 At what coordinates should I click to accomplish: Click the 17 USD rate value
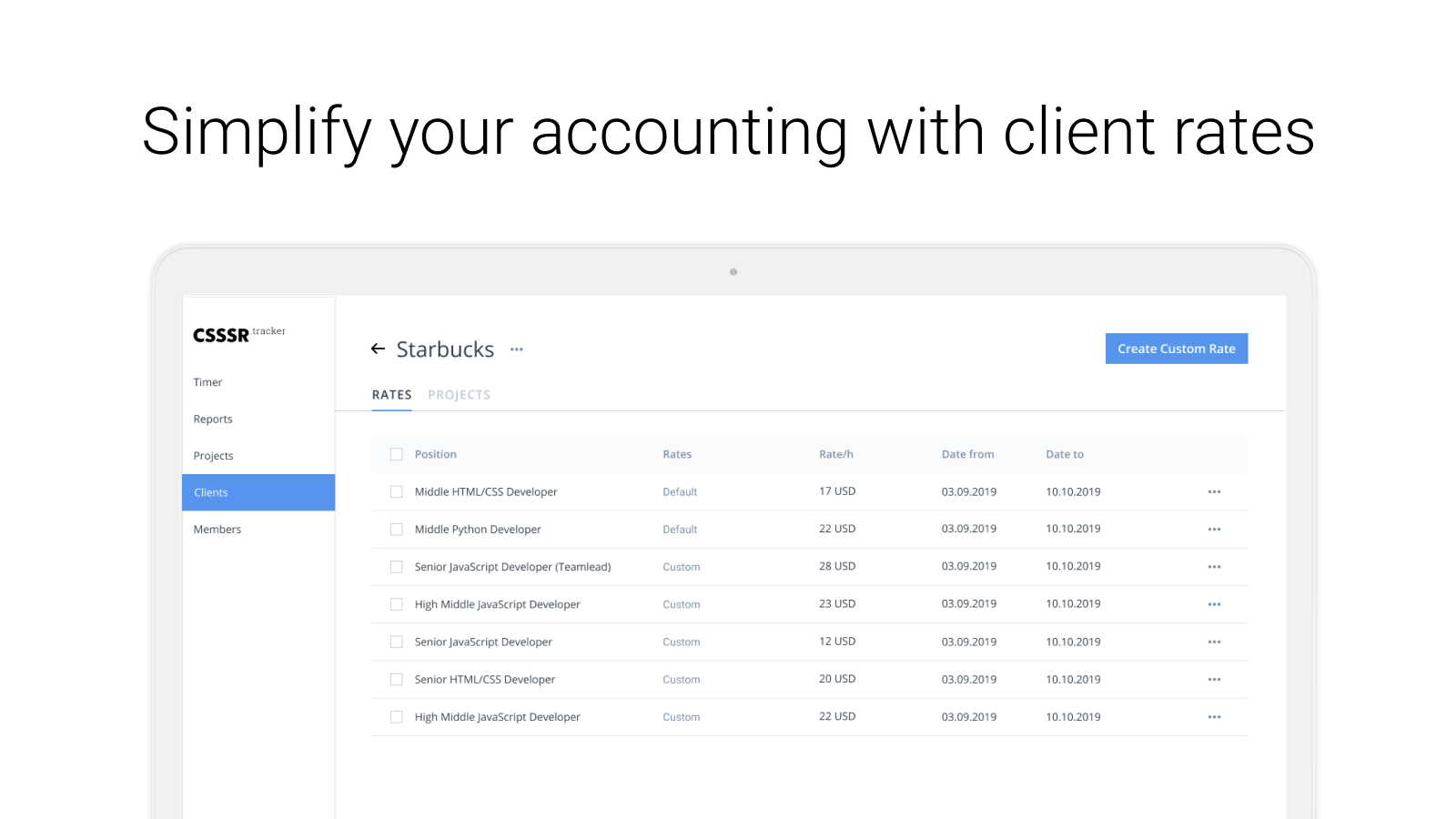tap(837, 491)
